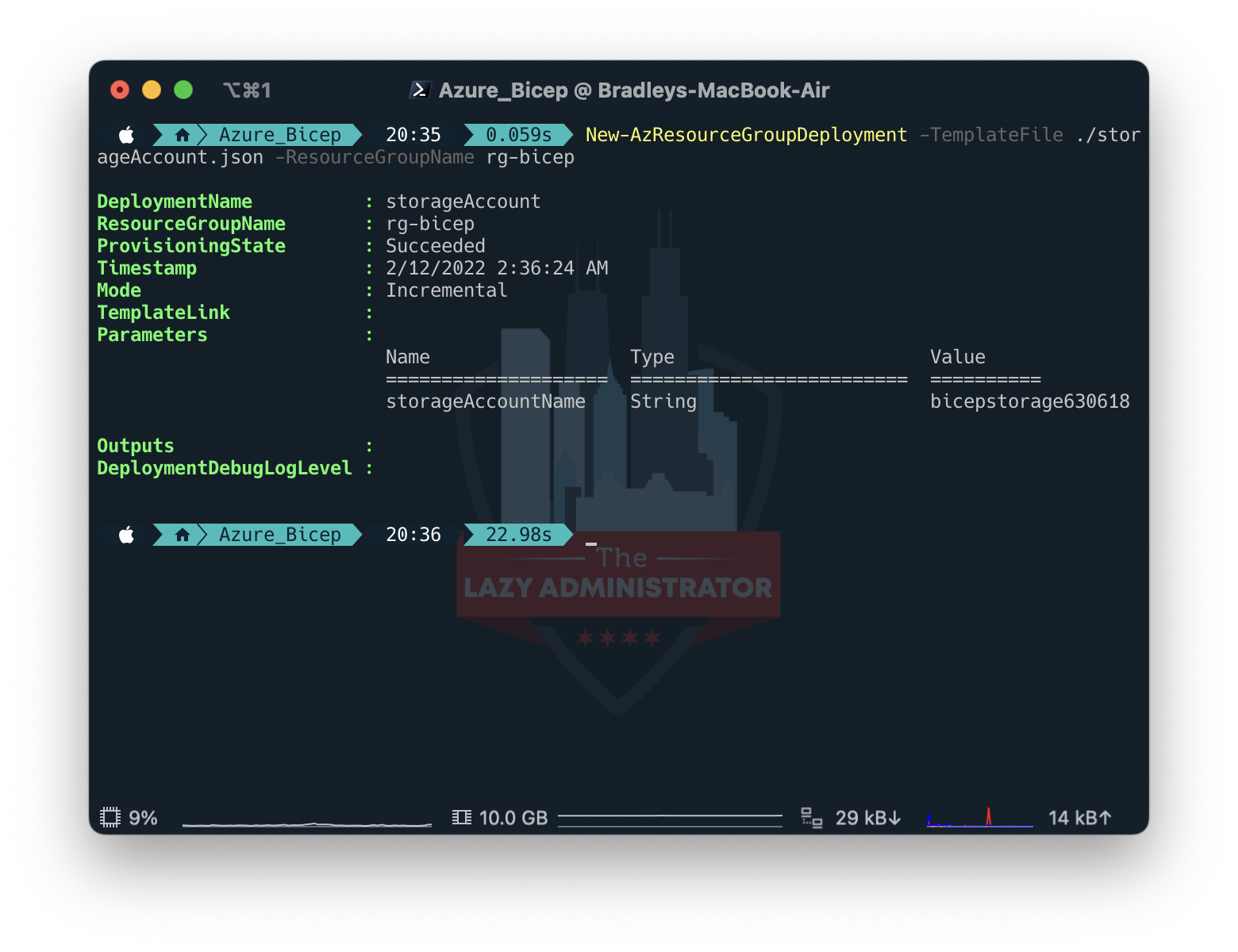Click the 20:35 time in first prompt

pos(413,135)
